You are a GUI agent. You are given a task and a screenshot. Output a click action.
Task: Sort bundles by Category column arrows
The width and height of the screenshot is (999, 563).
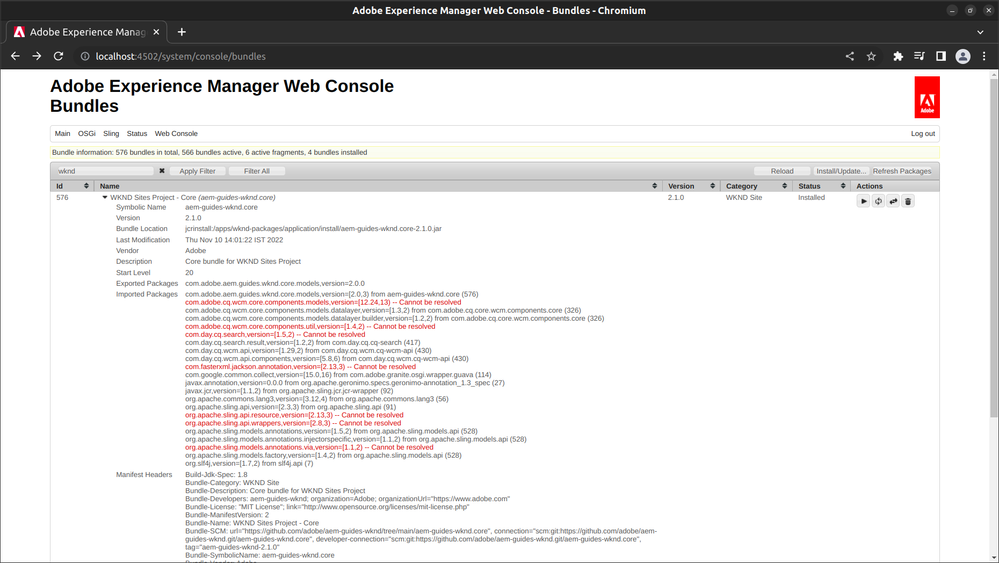785,186
